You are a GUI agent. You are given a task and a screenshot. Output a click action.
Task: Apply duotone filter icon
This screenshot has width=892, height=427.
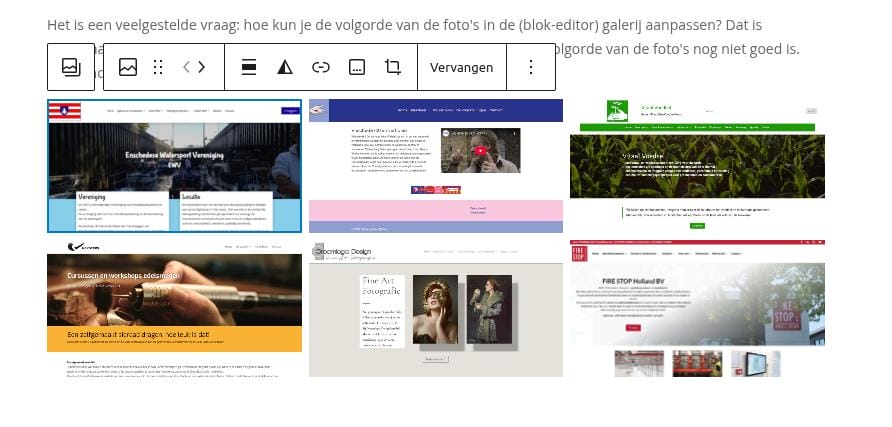[284, 67]
